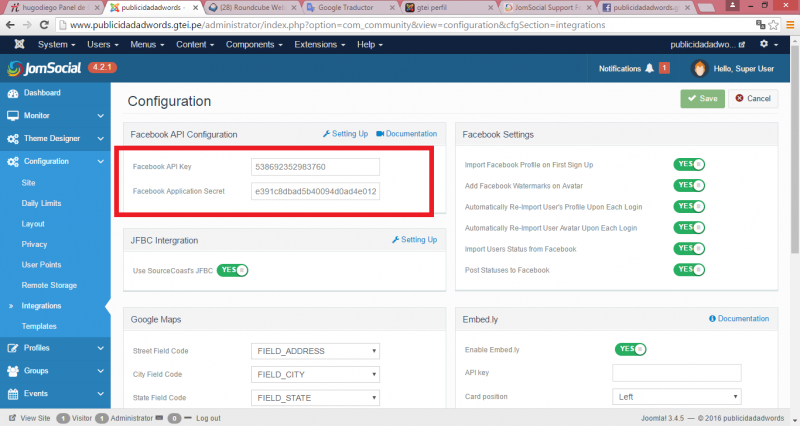Click the Theme Designer gears icon
Viewport: 800px width, 426px height.
pos(13,139)
